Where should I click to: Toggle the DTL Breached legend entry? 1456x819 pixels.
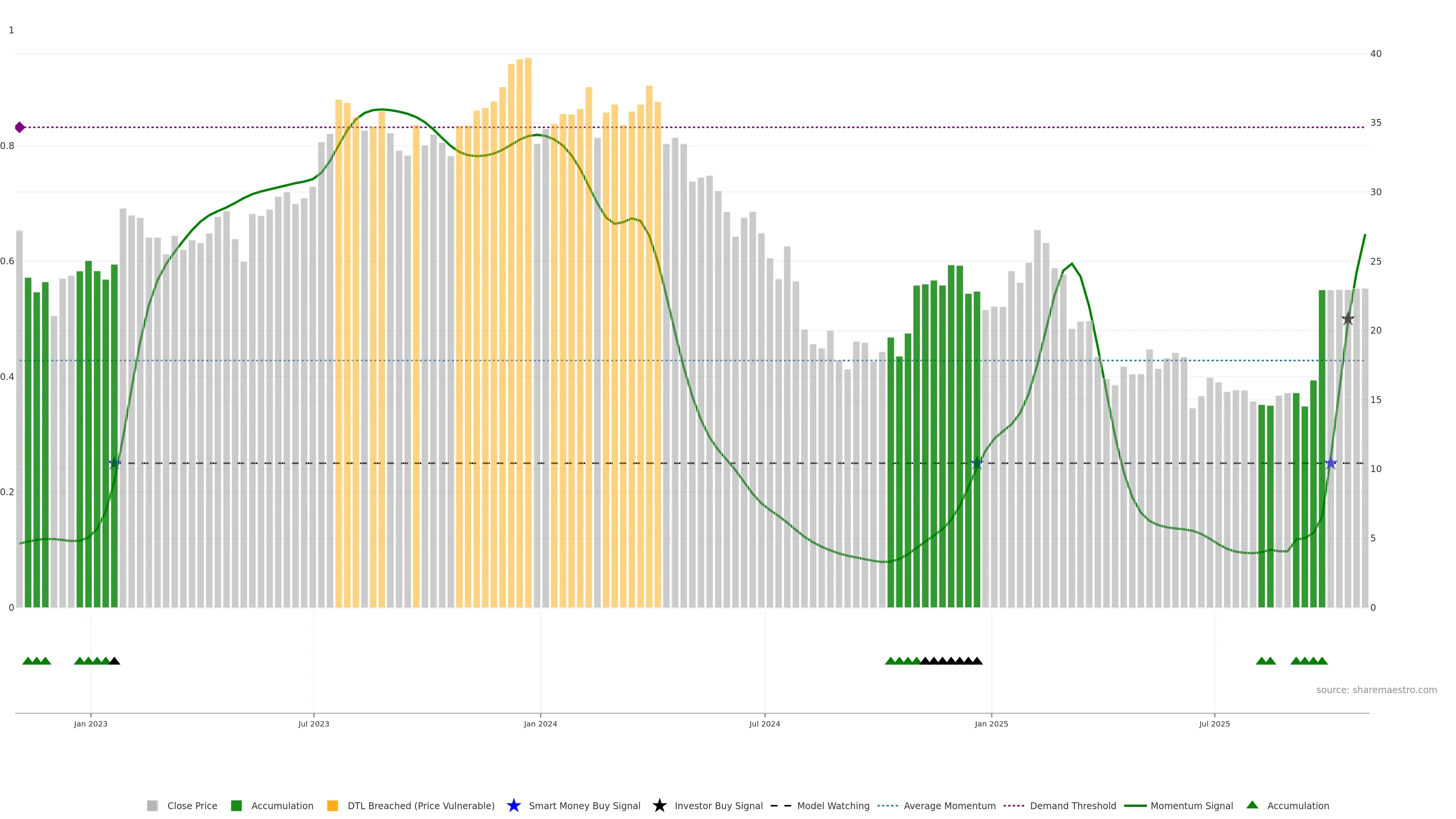tap(420, 805)
